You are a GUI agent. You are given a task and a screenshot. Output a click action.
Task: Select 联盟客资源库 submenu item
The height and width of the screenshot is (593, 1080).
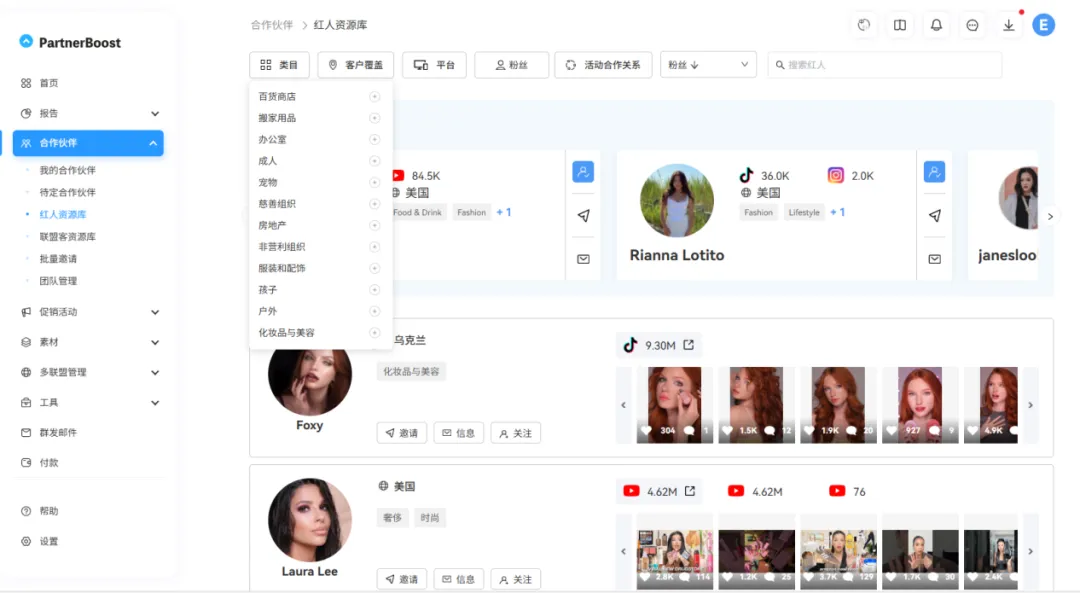pos(68,236)
